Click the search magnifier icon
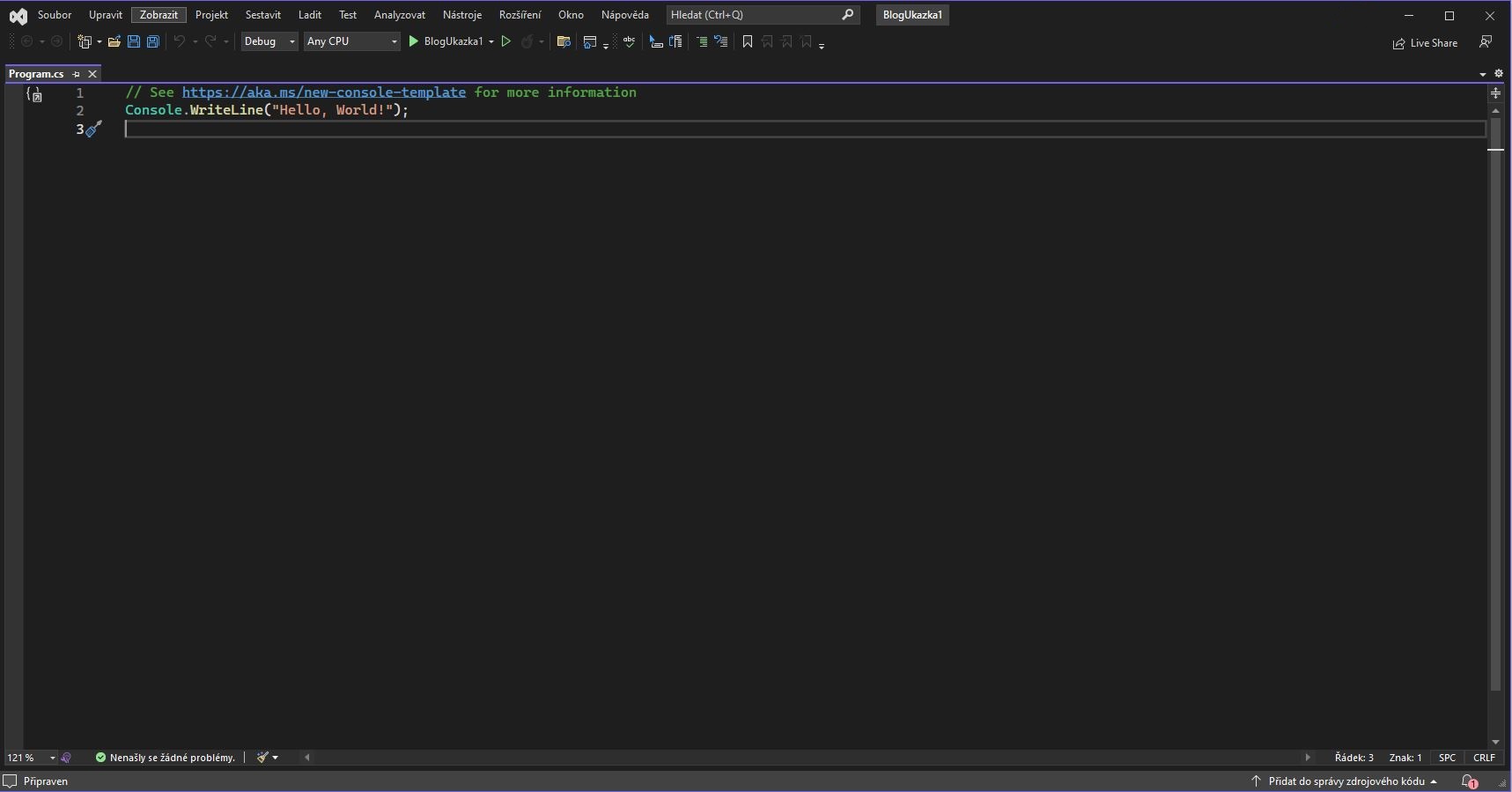Viewport: 1512px width, 792px height. point(848,15)
